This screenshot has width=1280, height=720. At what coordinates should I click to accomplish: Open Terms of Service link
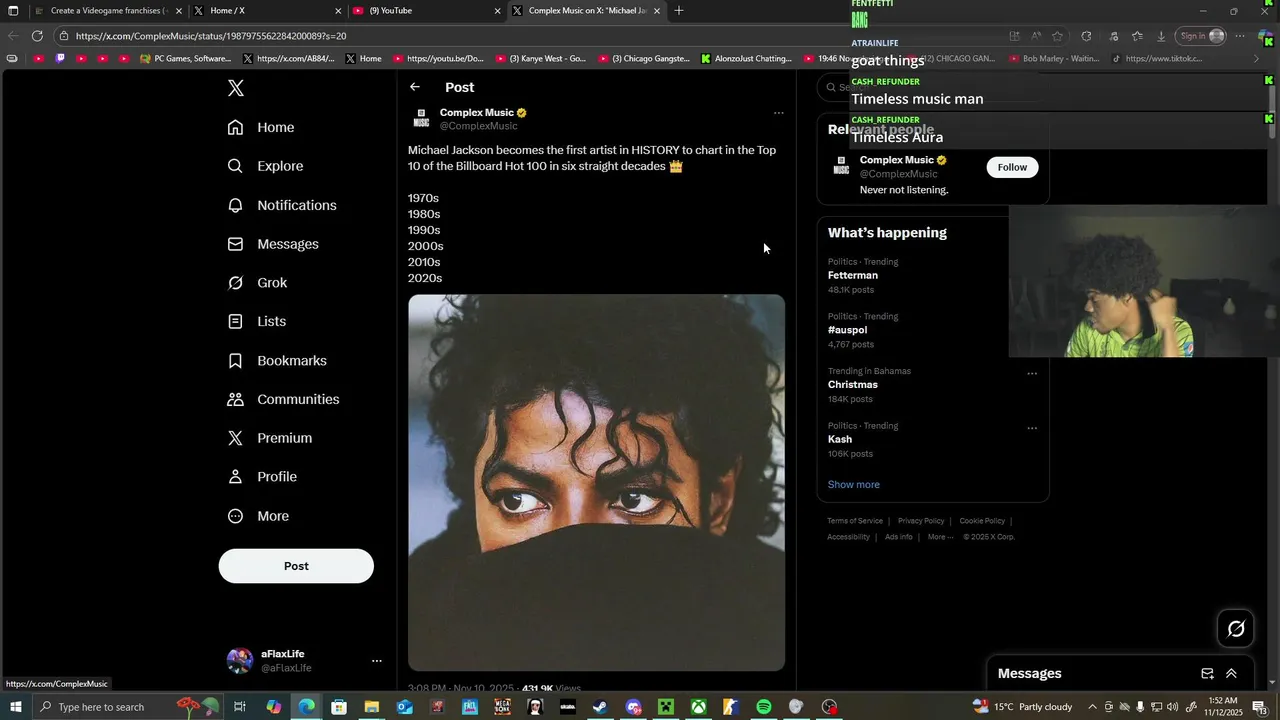(855, 521)
